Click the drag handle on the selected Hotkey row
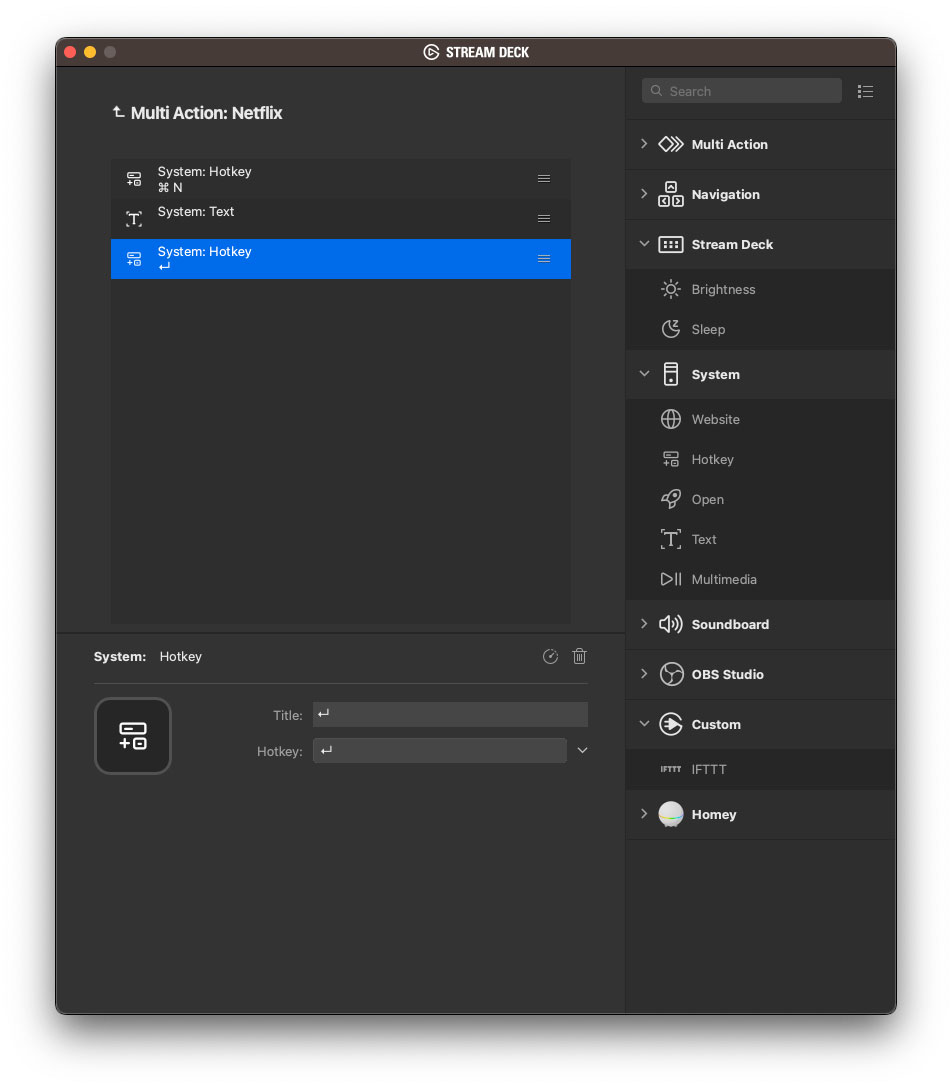952x1088 pixels. tap(544, 259)
